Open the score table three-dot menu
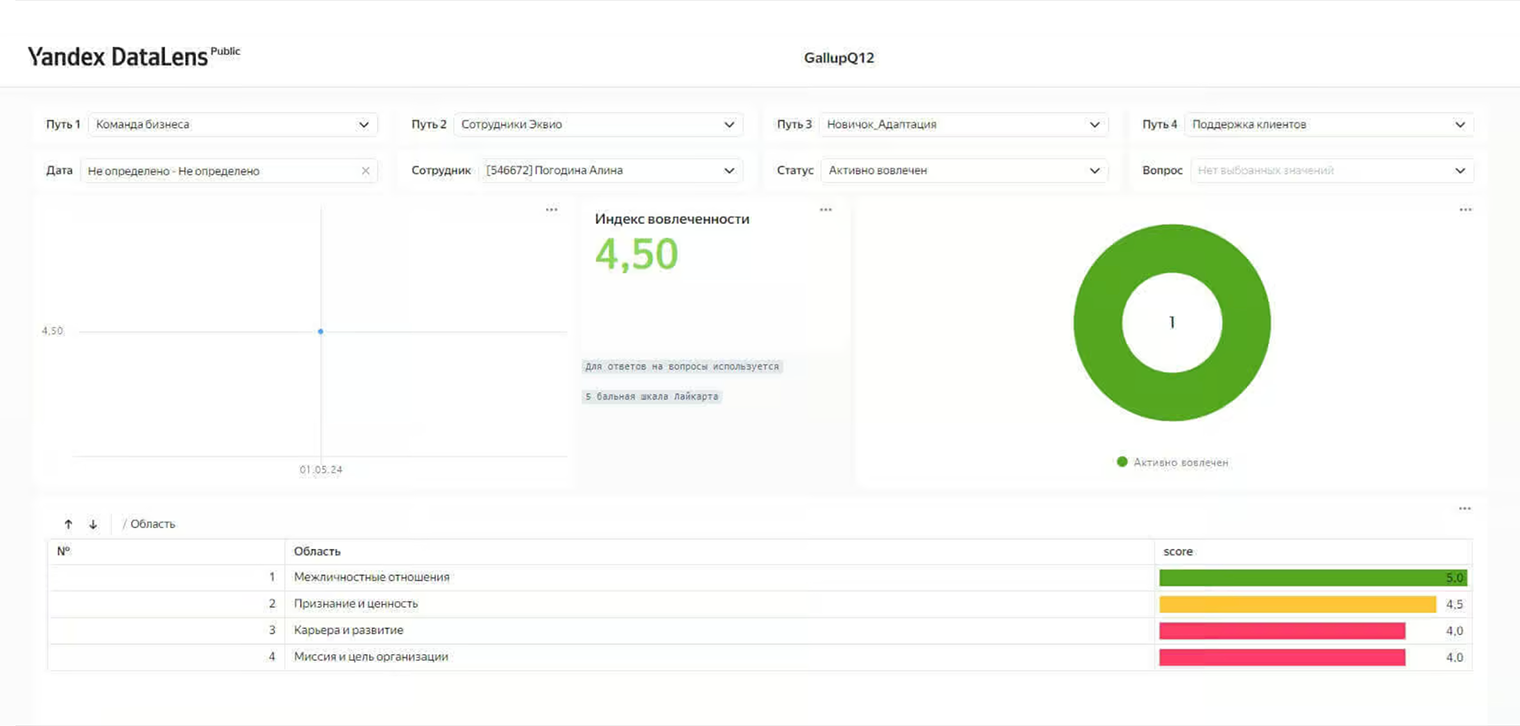1520x726 pixels. pos(1465,509)
